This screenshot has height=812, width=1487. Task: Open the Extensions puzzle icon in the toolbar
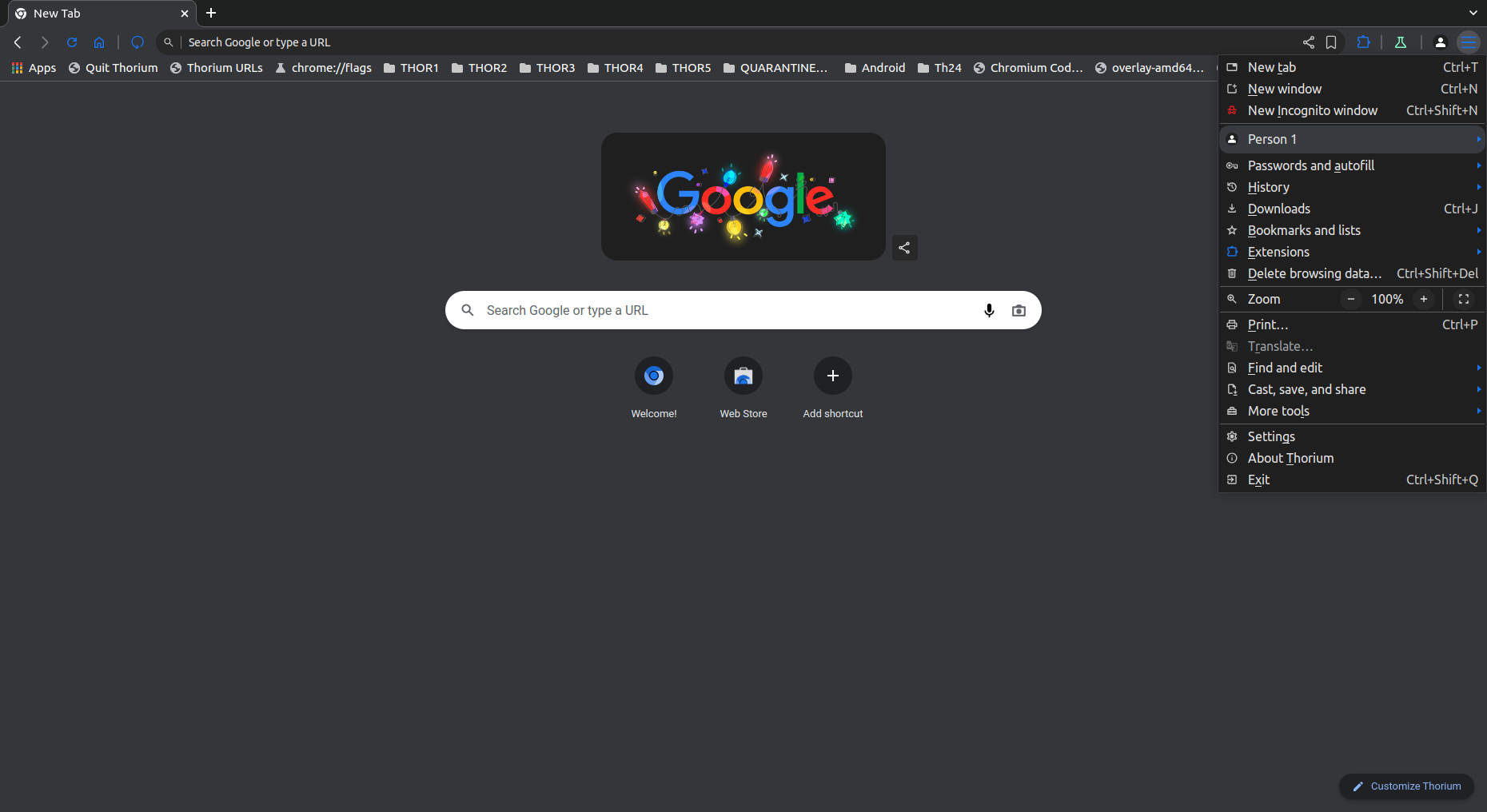click(1364, 42)
